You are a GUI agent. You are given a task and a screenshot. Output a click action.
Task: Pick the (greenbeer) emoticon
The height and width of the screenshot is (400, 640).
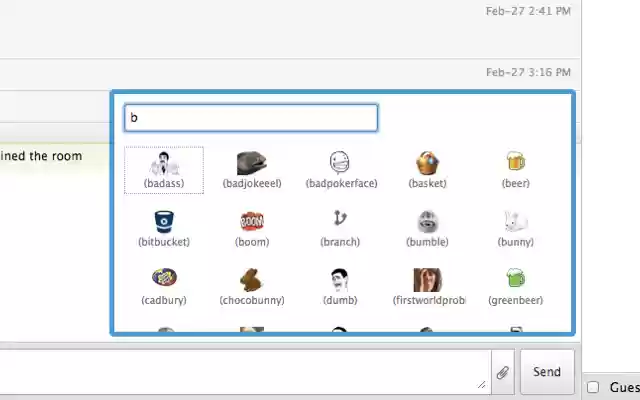tap(516, 287)
